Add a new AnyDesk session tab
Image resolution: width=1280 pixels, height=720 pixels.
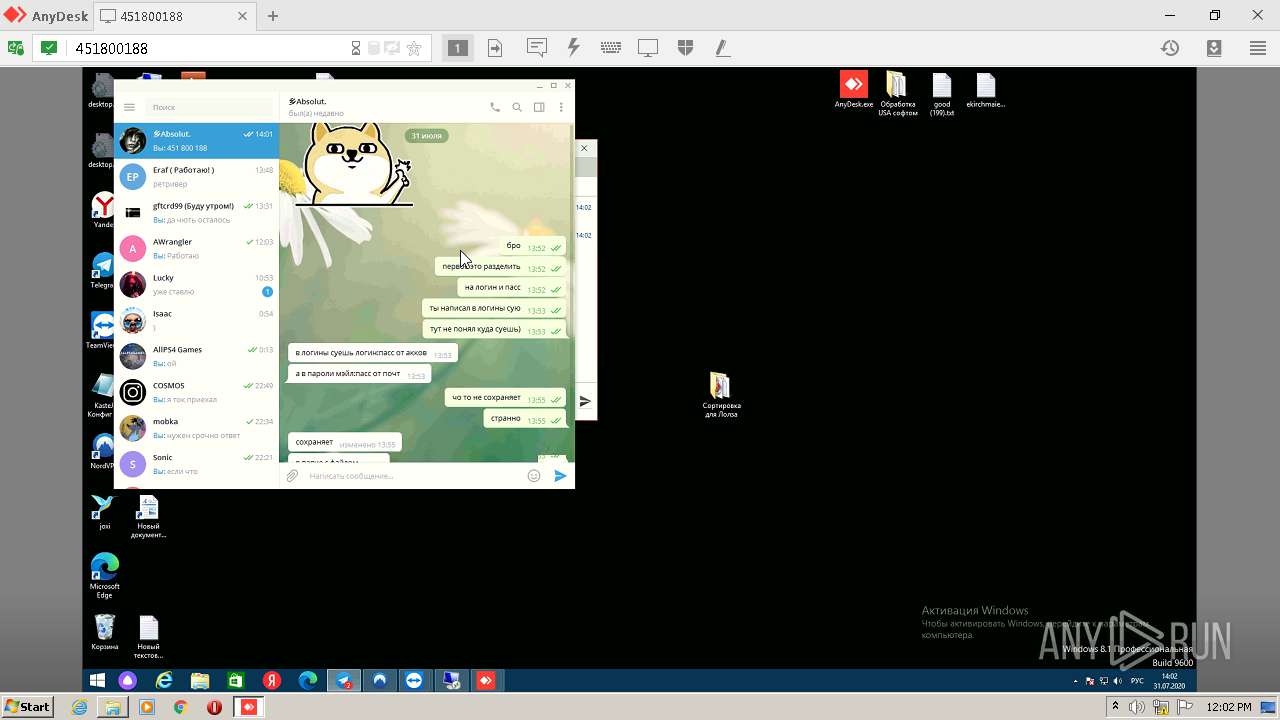[x=272, y=16]
